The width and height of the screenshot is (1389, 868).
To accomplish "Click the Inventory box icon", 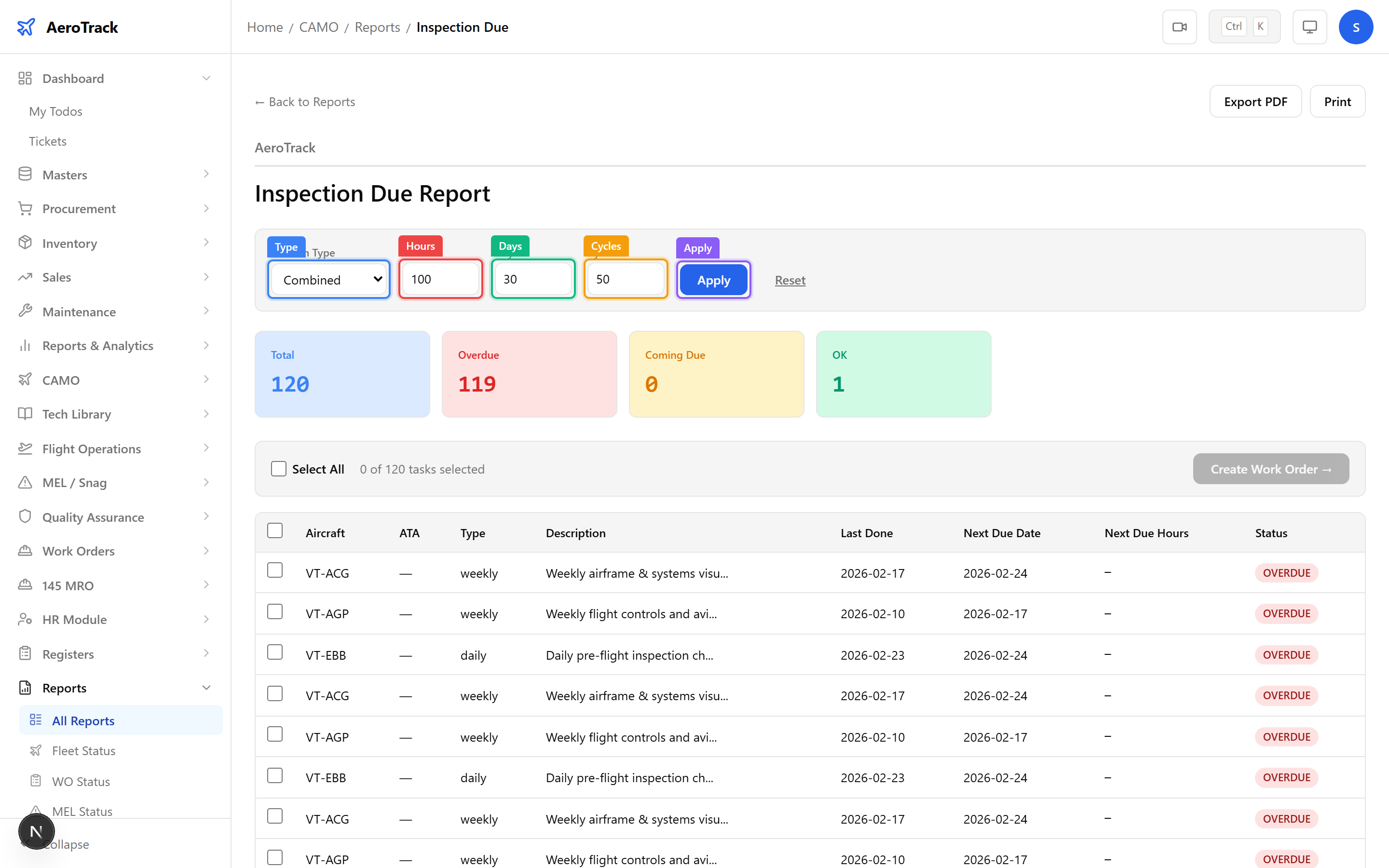I will (25, 243).
